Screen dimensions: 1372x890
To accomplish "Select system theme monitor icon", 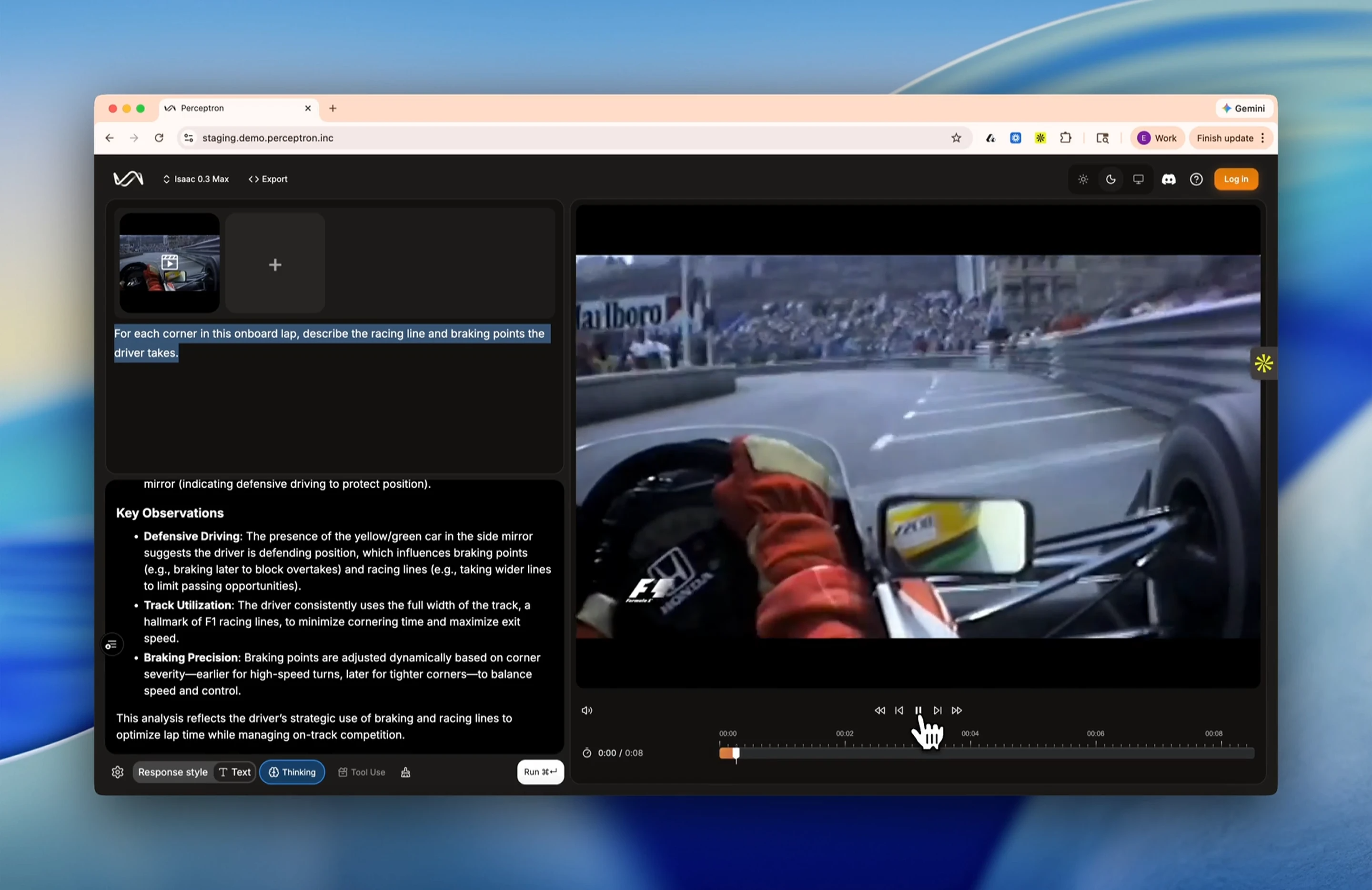I will (x=1138, y=179).
